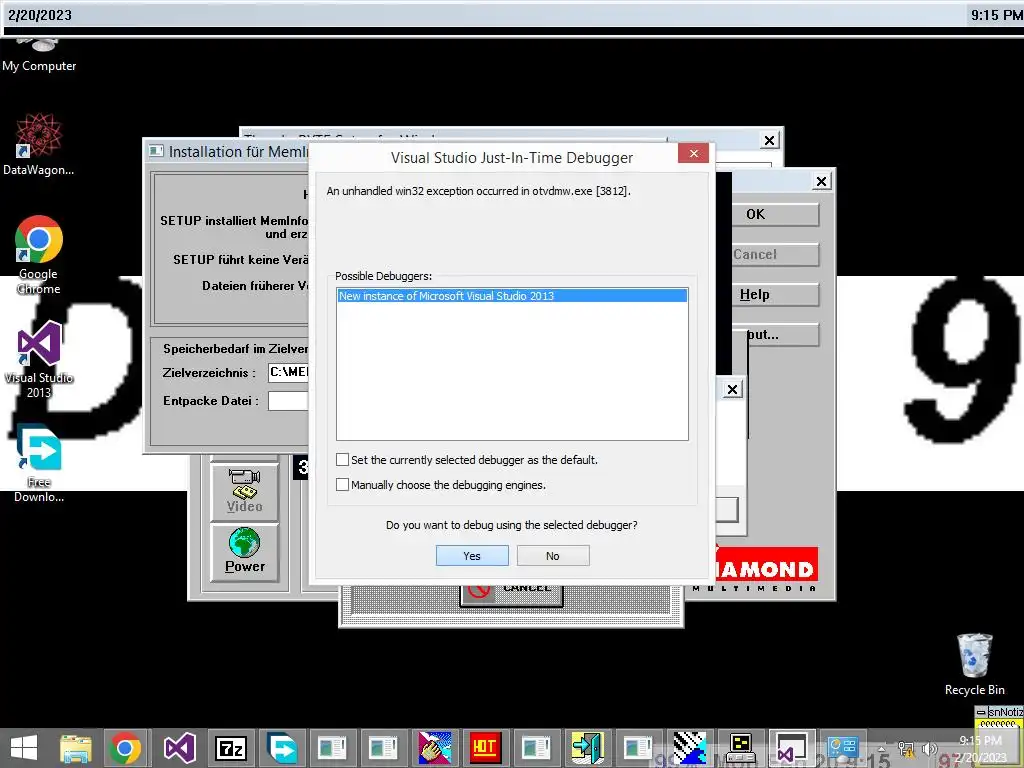Viewport: 1024px width, 768px height.
Task: Click the Video button with camera icon
Action: click(x=245, y=491)
